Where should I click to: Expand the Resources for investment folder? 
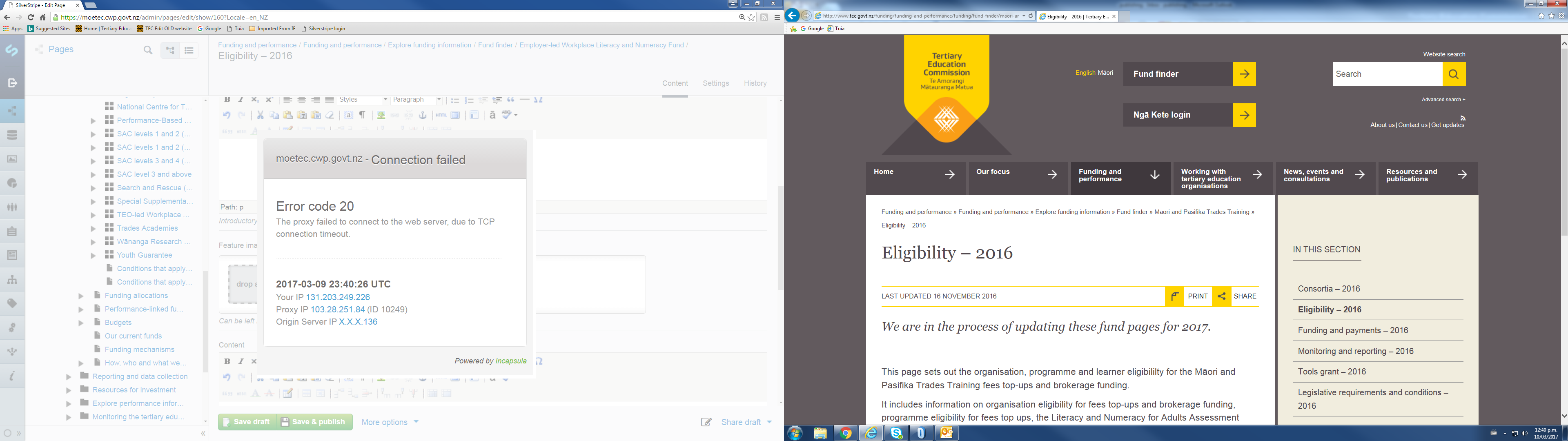69,390
